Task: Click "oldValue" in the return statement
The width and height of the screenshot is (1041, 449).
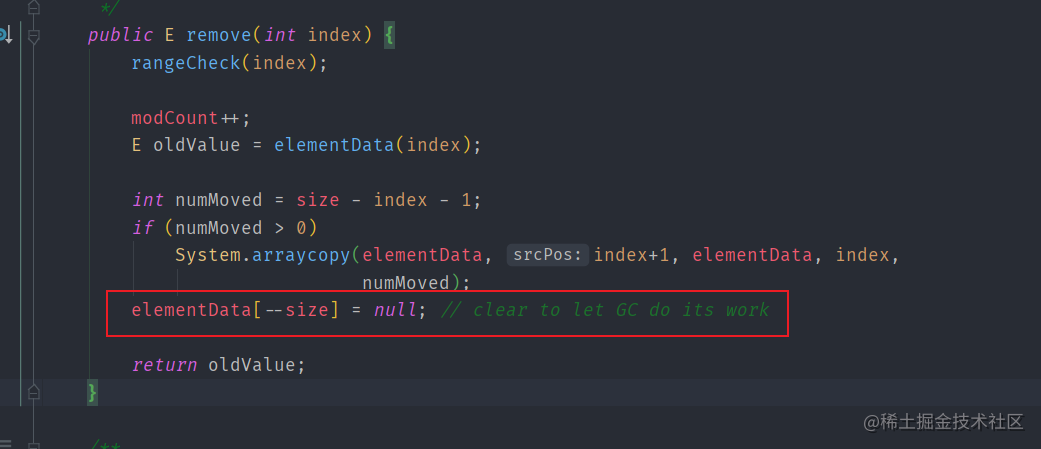Action: 251,365
